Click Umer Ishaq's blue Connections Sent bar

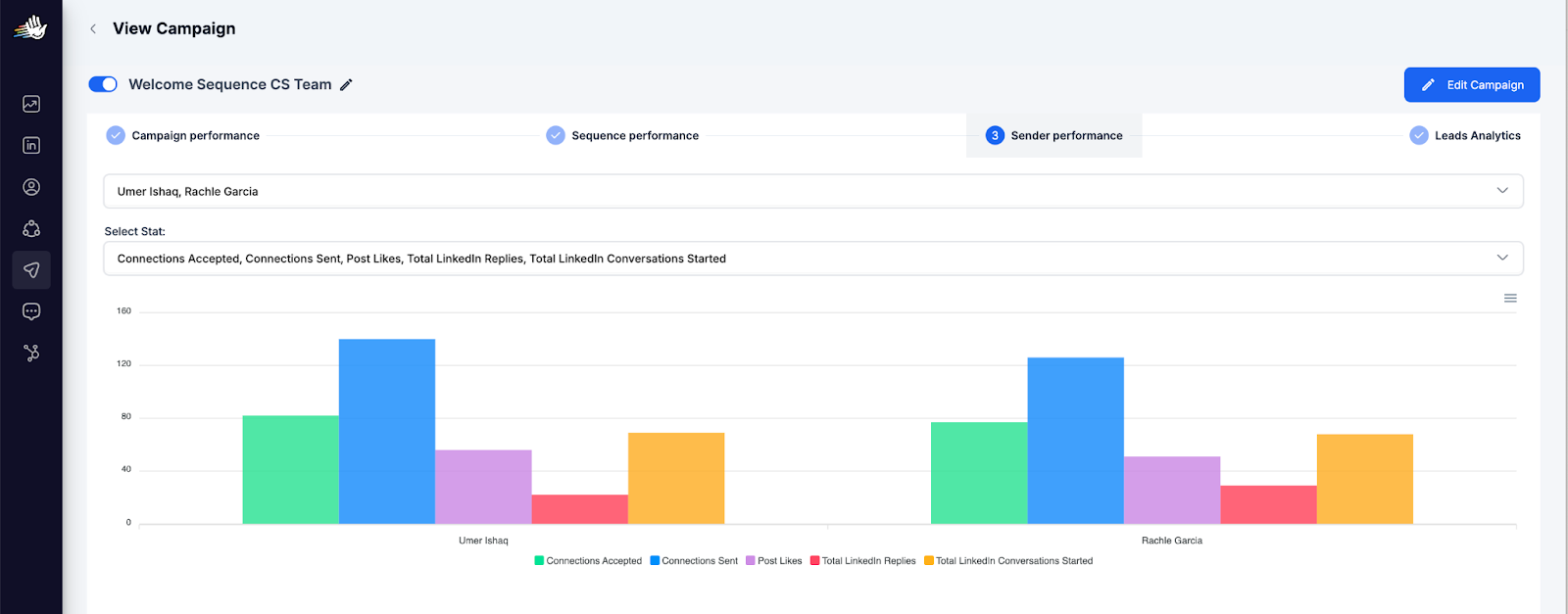[387, 431]
